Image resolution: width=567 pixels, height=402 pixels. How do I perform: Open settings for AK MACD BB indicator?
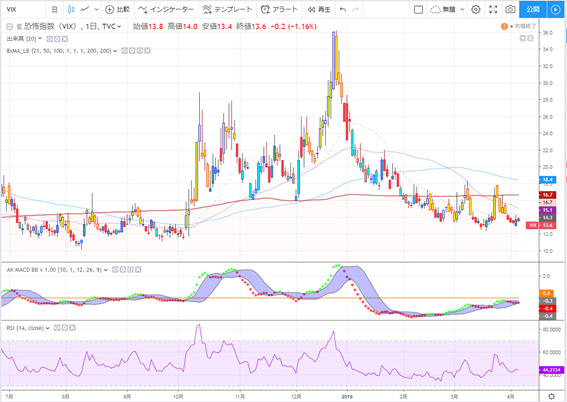(123, 270)
